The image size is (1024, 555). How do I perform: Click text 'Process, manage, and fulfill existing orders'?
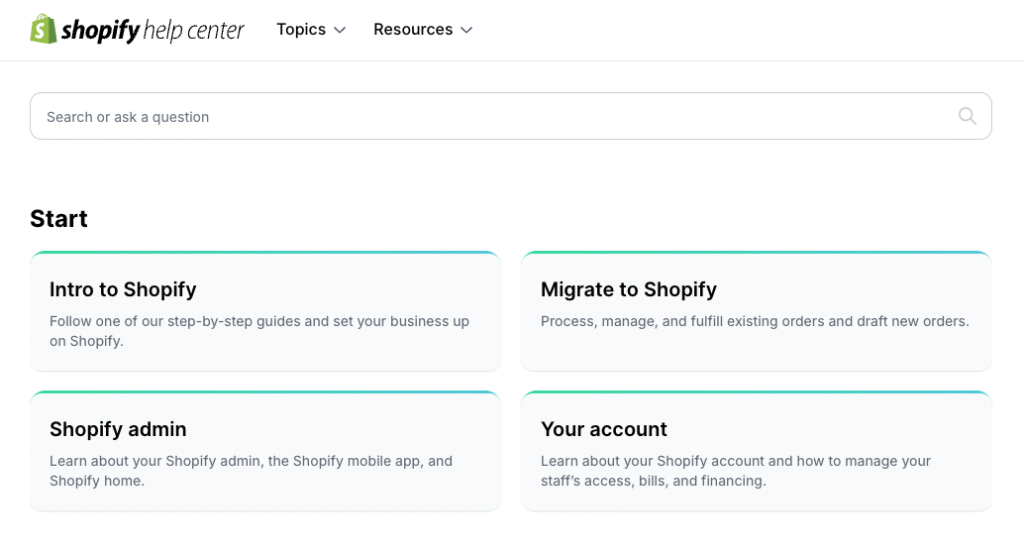(683, 321)
